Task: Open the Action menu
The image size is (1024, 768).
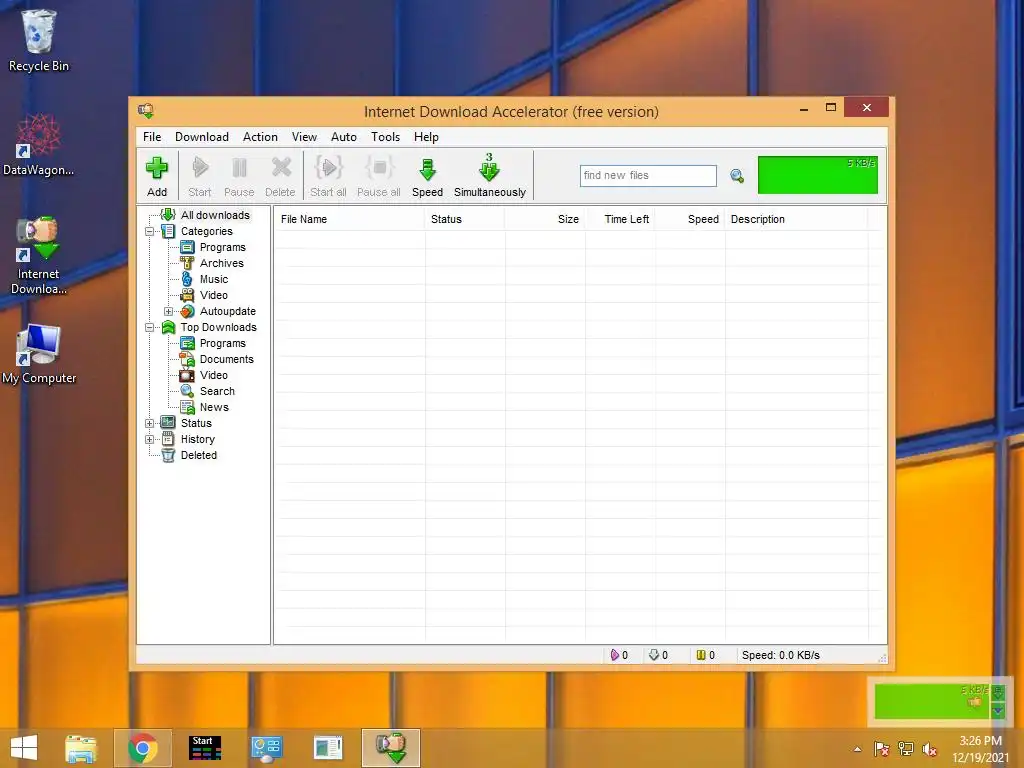Action: coord(260,137)
